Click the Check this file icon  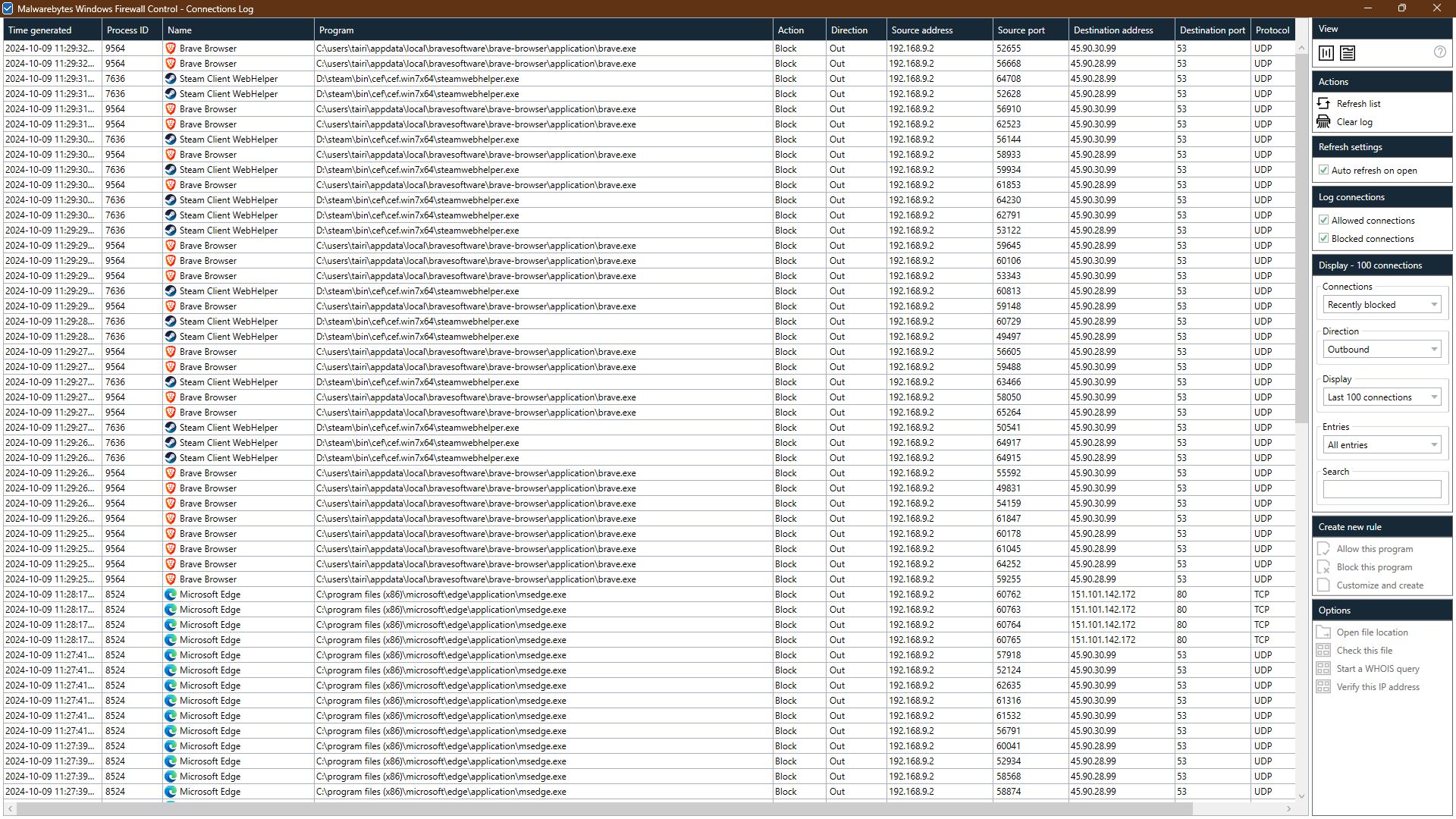coord(1324,651)
